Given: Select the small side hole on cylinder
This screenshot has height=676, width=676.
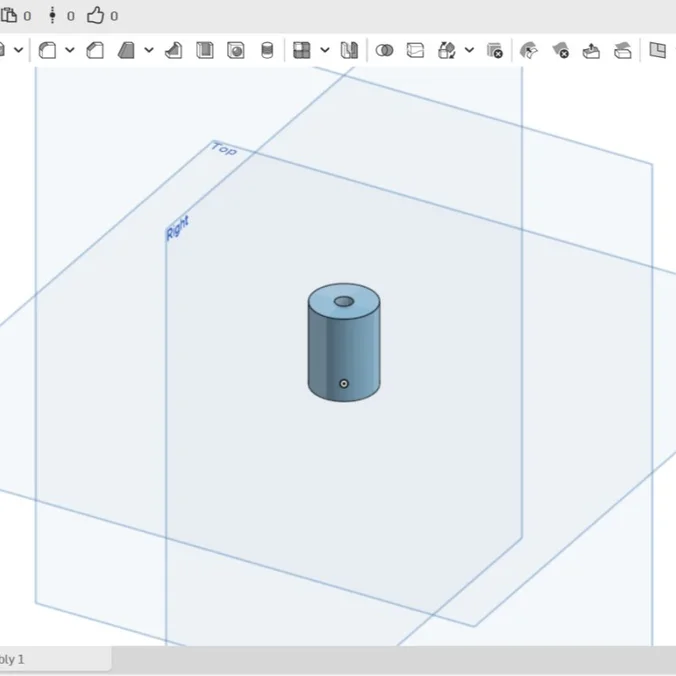Looking at the screenshot, I should coord(344,384).
